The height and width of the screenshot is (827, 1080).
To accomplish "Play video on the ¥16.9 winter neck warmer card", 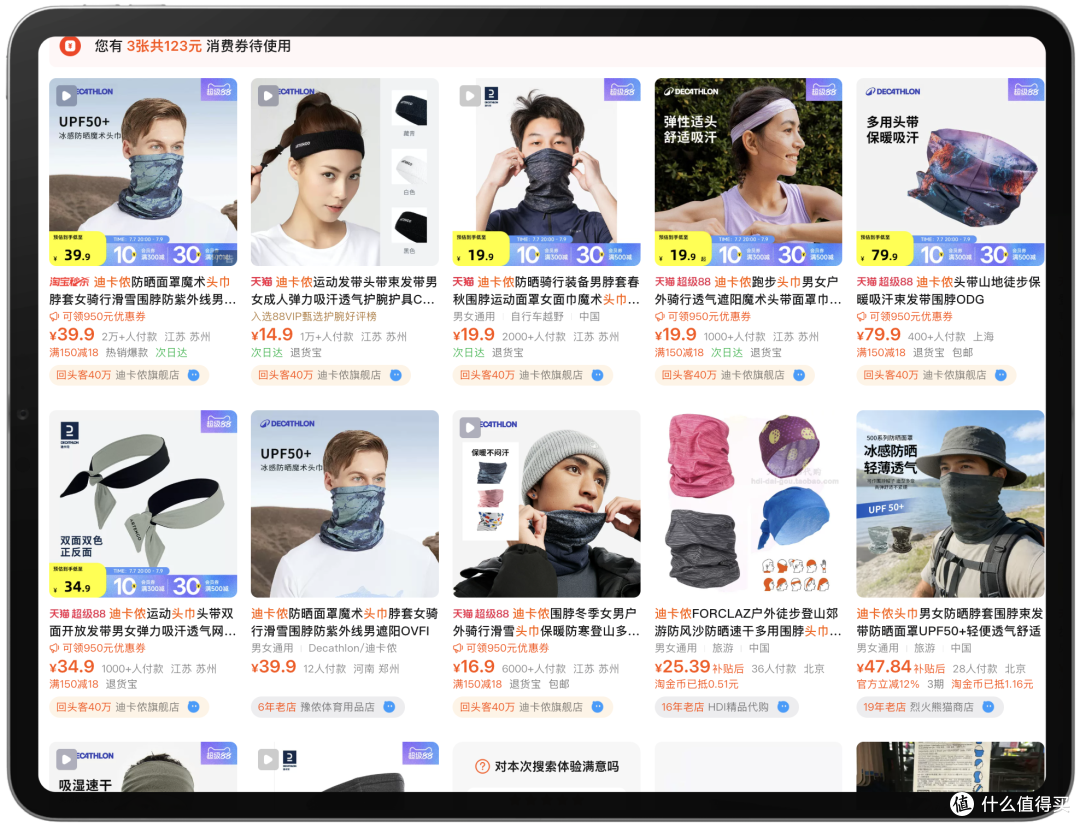I will tap(470, 428).
